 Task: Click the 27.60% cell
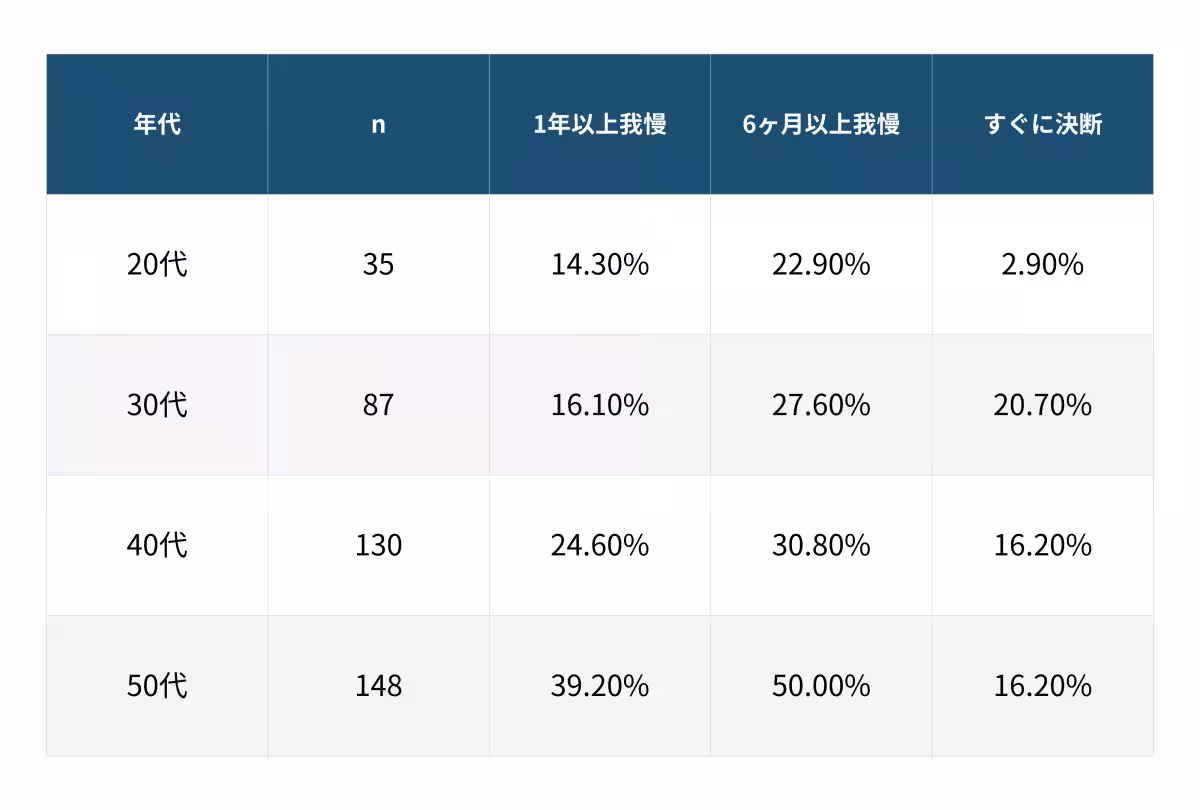coord(821,405)
